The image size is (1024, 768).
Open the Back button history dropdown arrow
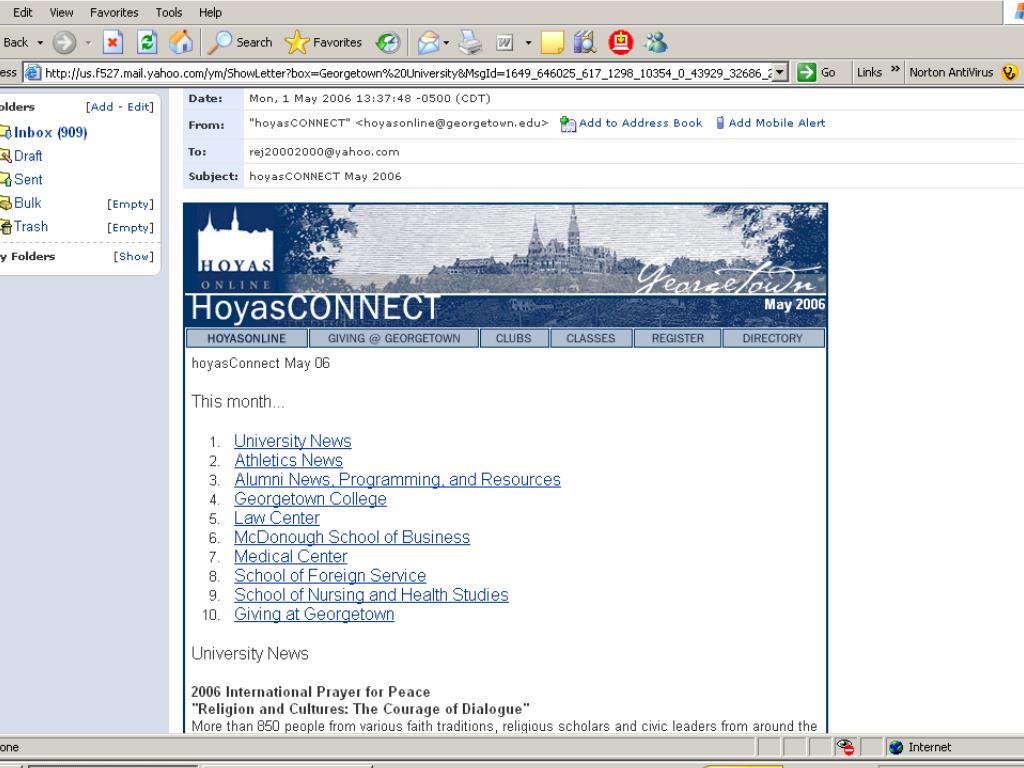pyautogui.click(x=40, y=43)
